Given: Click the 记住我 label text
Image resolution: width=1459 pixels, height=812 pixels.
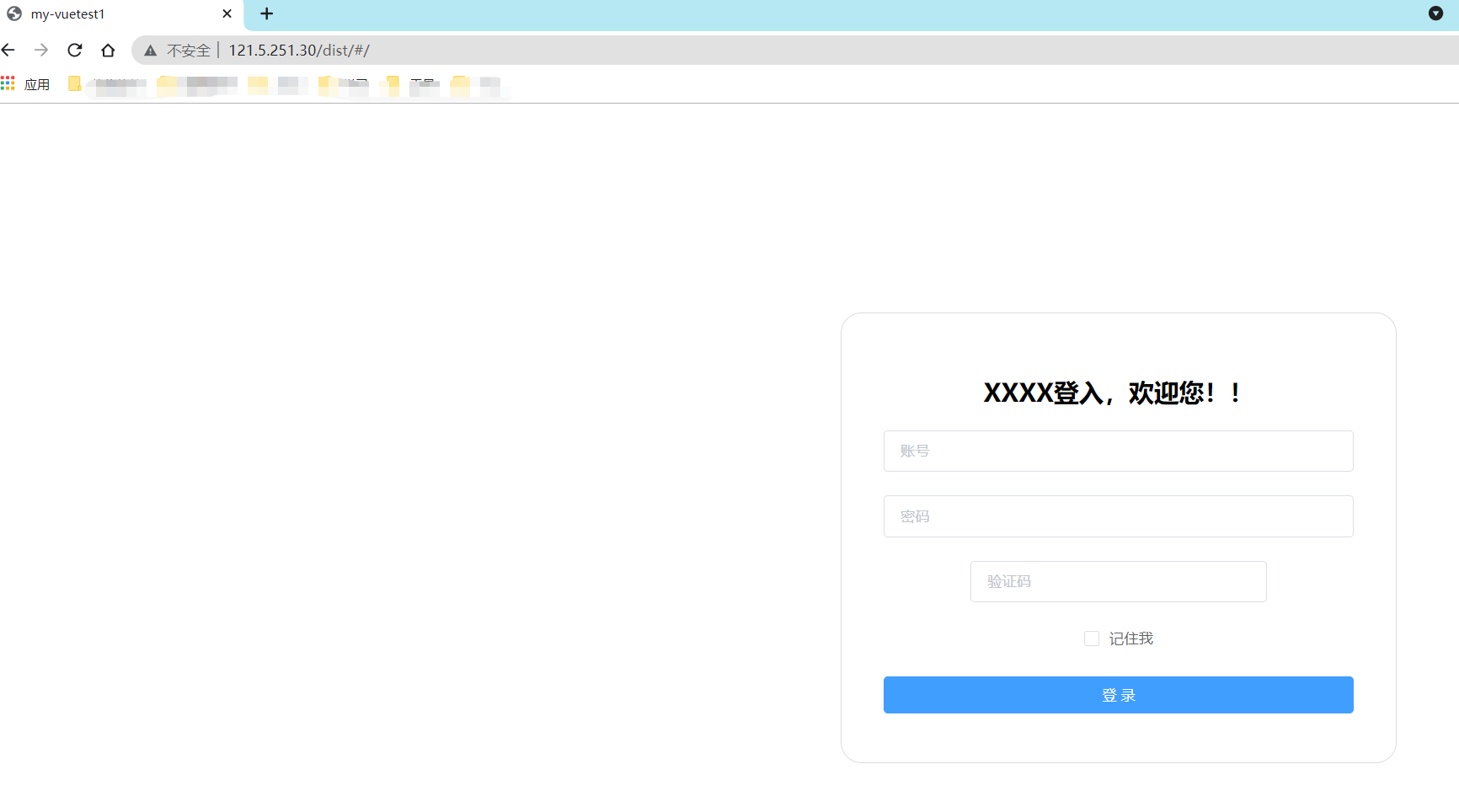Looking at the screenshot, I should [1131, 638].
